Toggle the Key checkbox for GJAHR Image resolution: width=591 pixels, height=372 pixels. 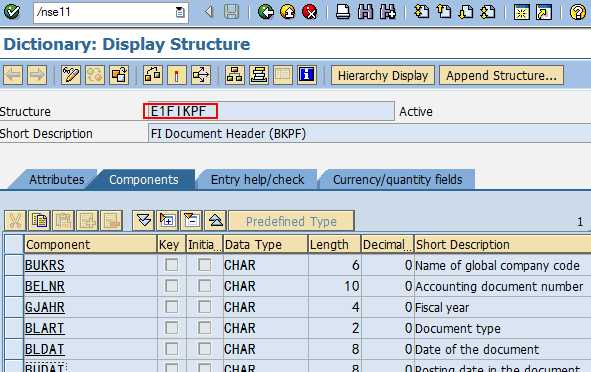pyautogui.click(x=171, y=307)
